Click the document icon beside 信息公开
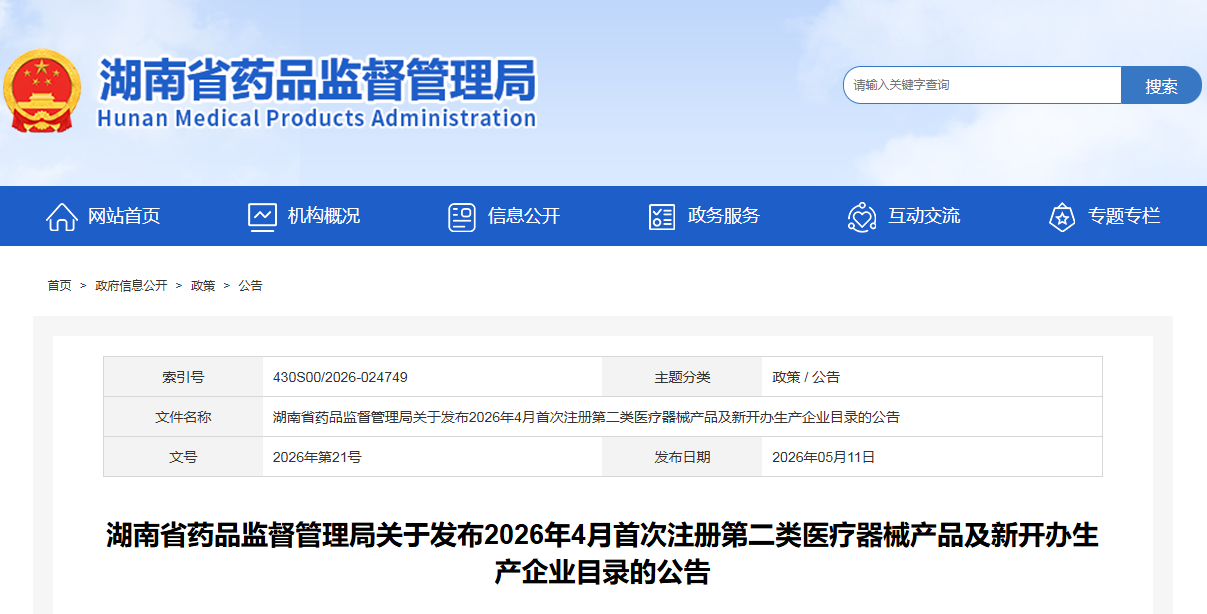This screenshot has height=614, width=1207. pos(462,216)
